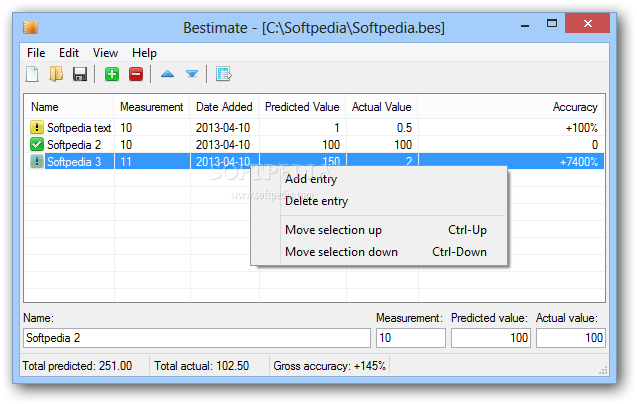The width and height of the screenshot is (637, 404).
Task: Open the Edit menu
Action: tap(69, 53)
